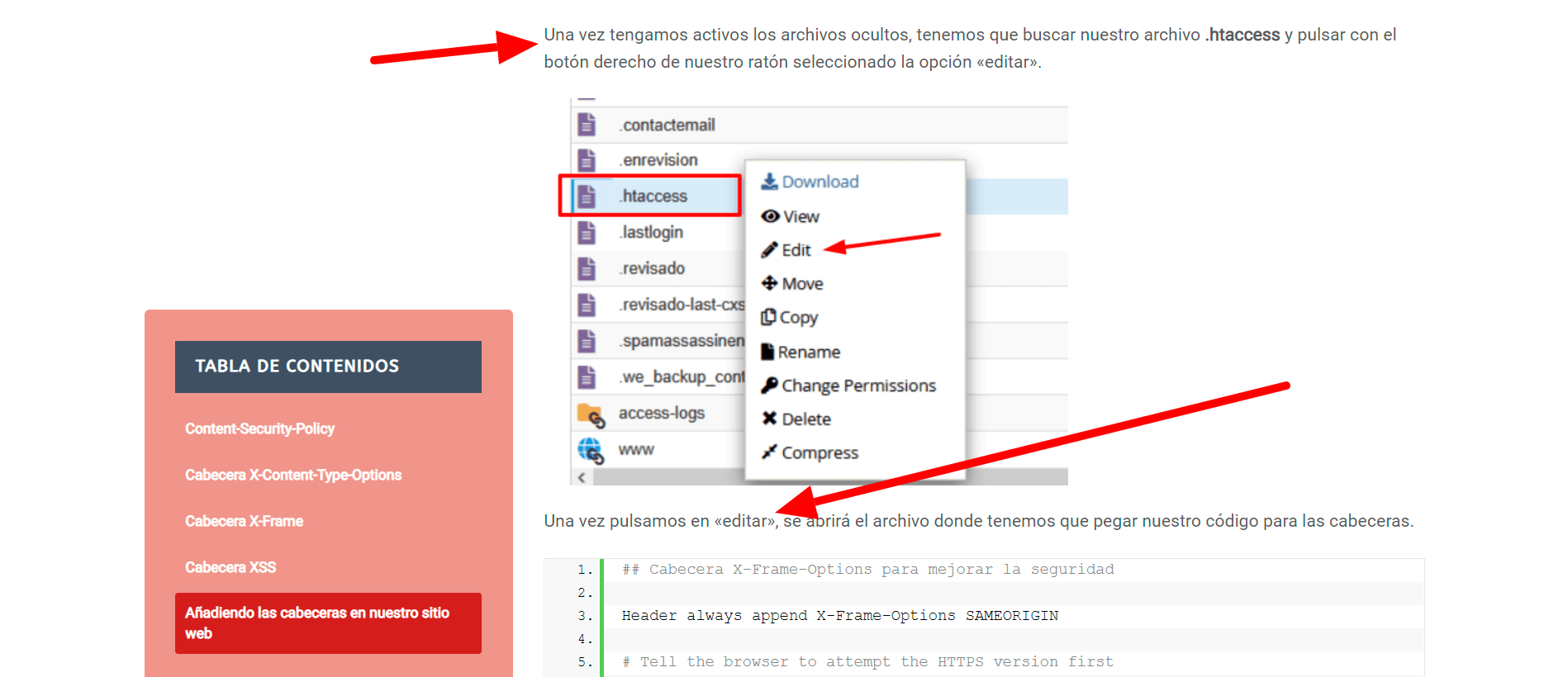Select the .spamassassinen file name

682,341
